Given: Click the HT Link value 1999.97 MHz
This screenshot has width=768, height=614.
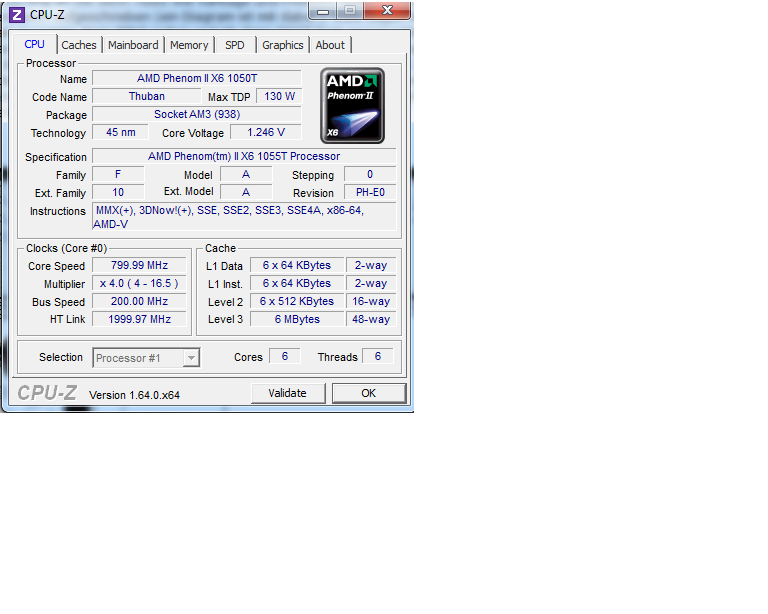Looking at the screenshot, I should pyautogui.click(x=139, y=319).
